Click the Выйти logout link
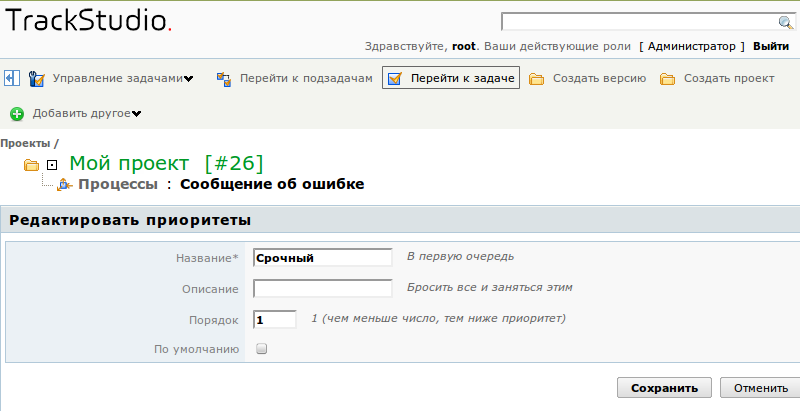 pos(770,46)
